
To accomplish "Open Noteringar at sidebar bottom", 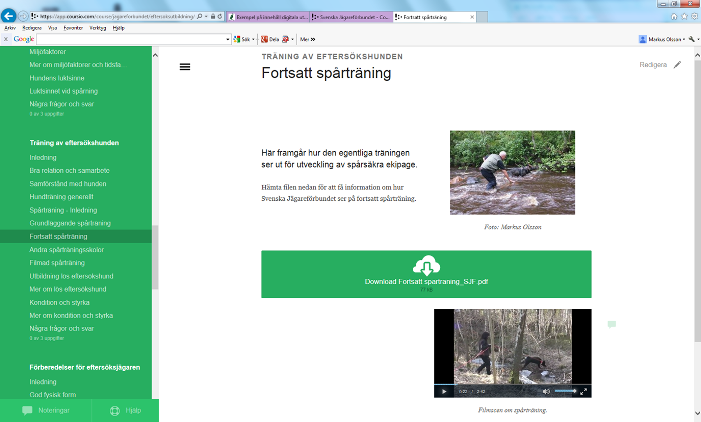I will (46, 410).
